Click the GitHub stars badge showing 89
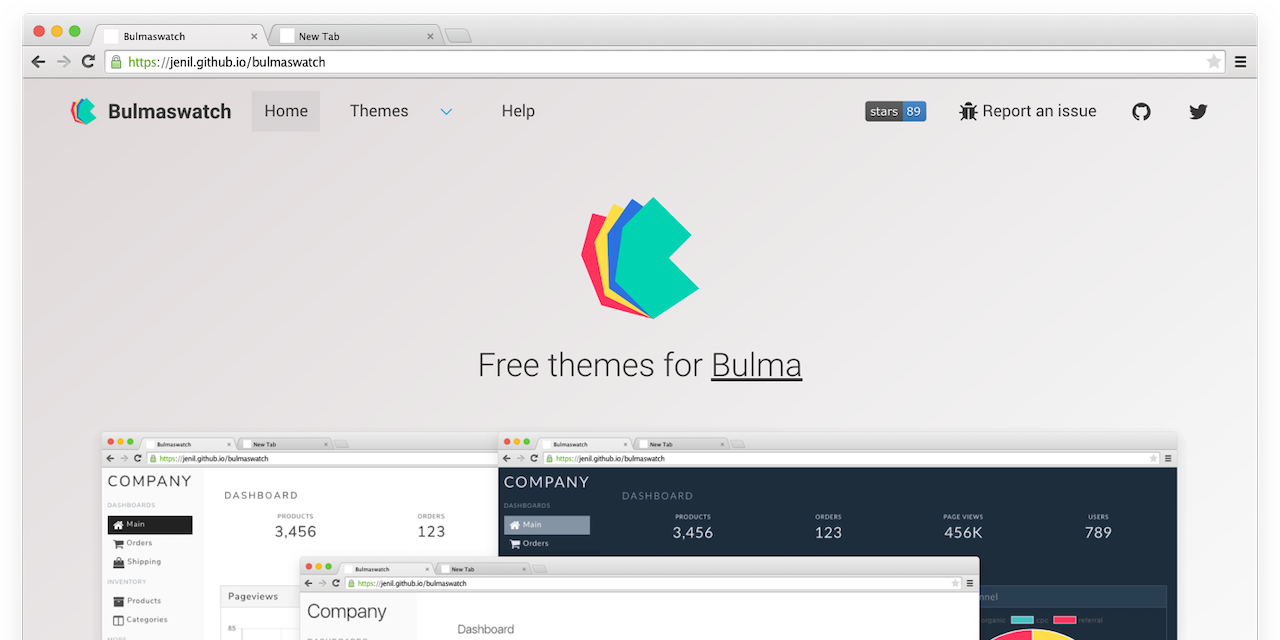This screenshot has height=640, width=1280. (x=896, y=111)
